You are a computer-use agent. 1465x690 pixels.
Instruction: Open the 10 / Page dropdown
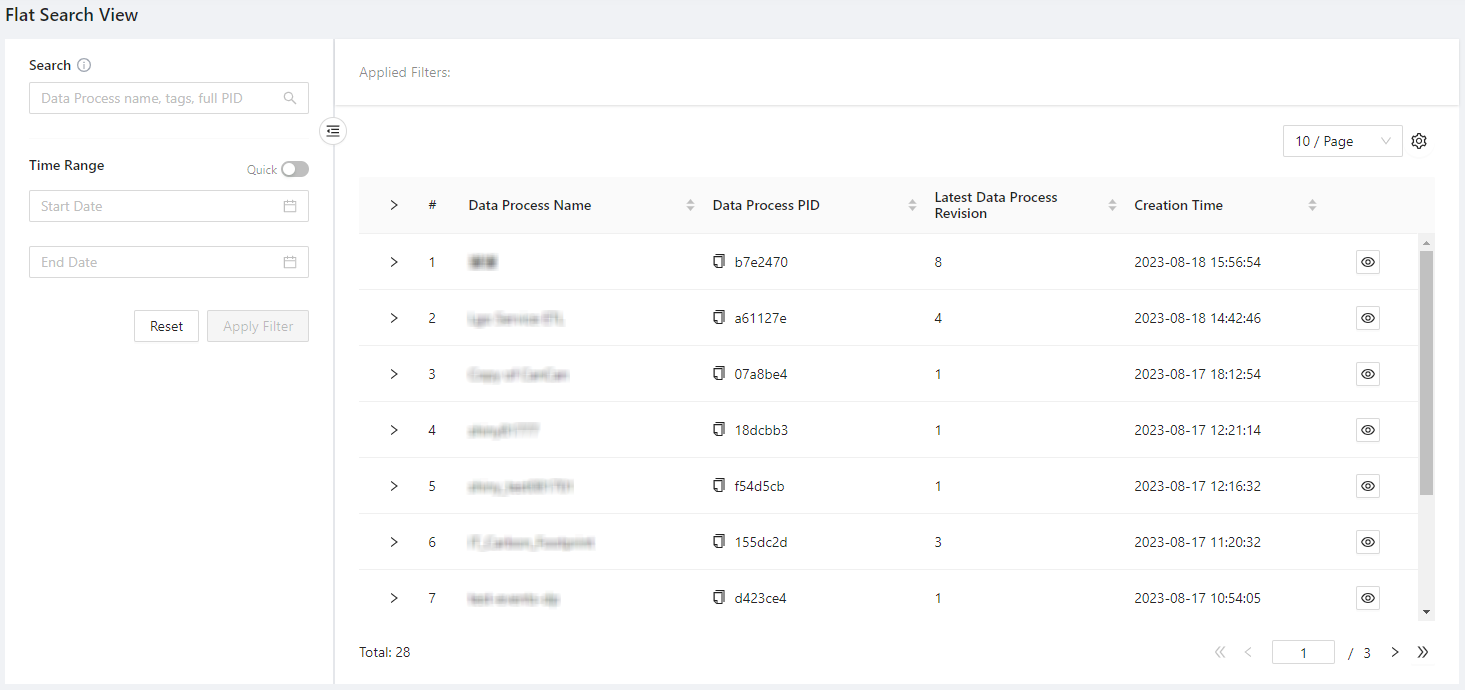click(x=1342, y=141)
